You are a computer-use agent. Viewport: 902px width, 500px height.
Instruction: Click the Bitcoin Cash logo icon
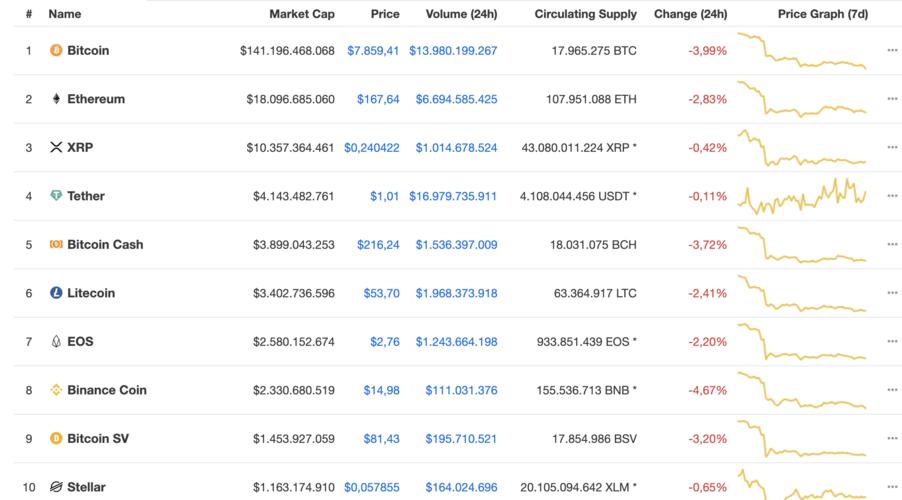pos(56,244)
